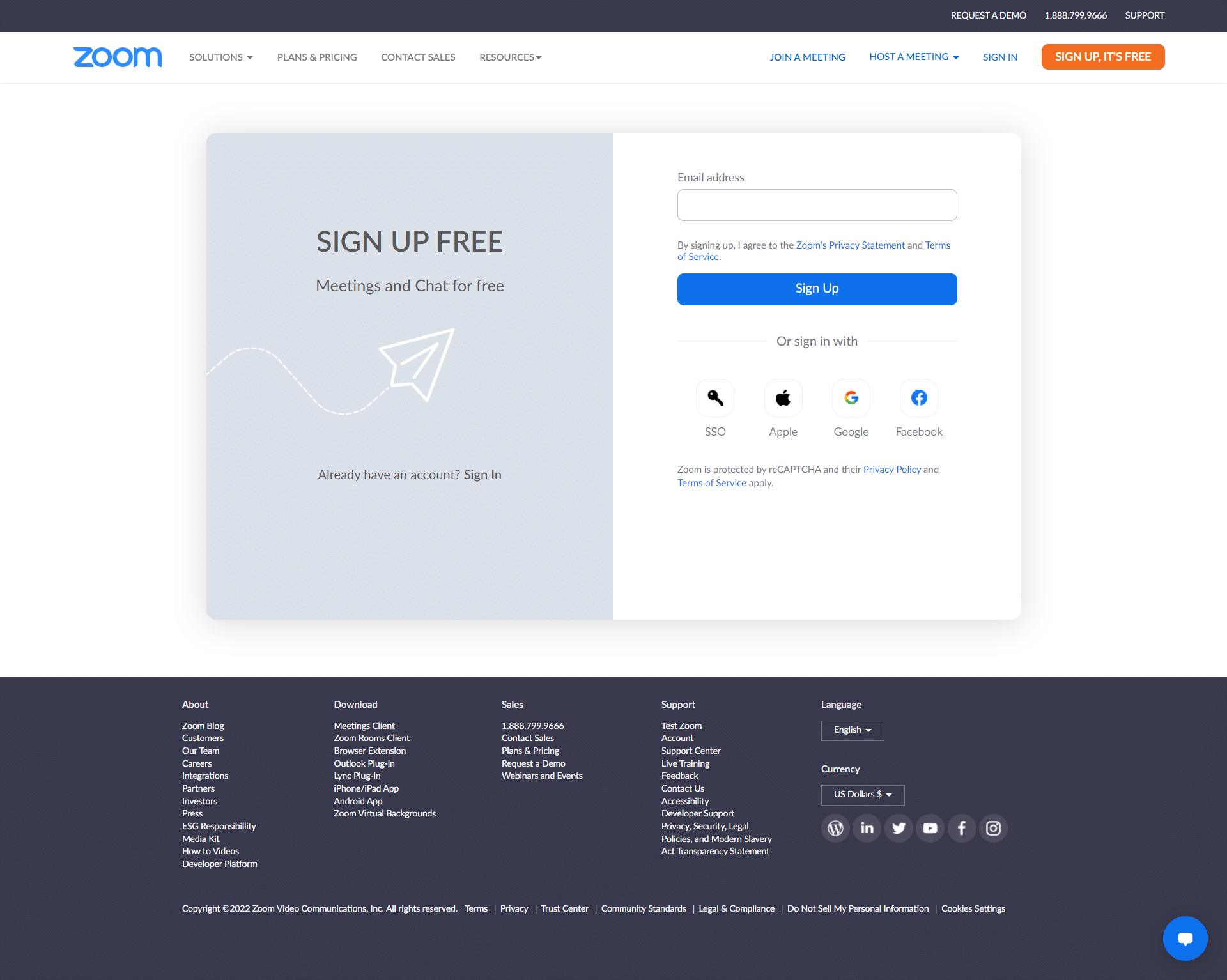Click Request a Demo in top bar
The image size is (1227, 980).
988,15
